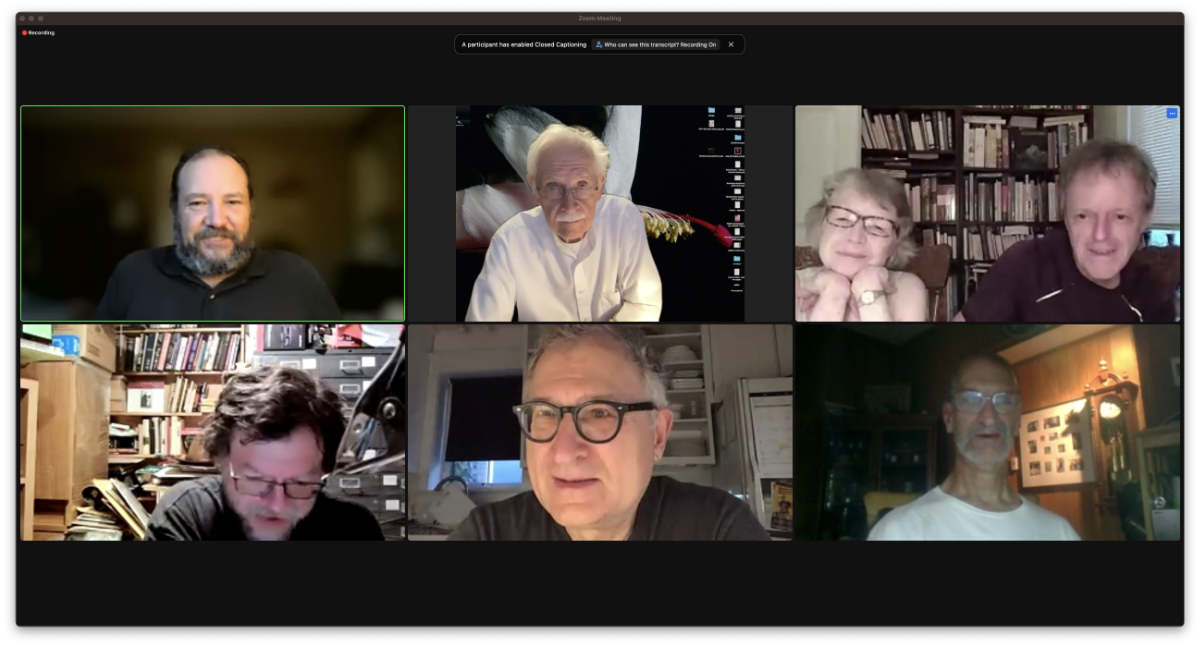The width and height of the screenshot is (1200, 646).
Task: Click 'A participant has enabled Closed Captioning' text
Action: pyautogui.click(x=524, y=45)
